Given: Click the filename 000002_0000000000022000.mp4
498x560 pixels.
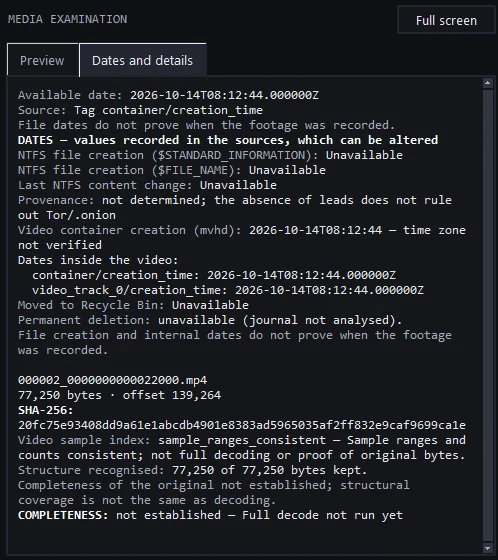Looking at the screenshot, I should pos(113,380).
